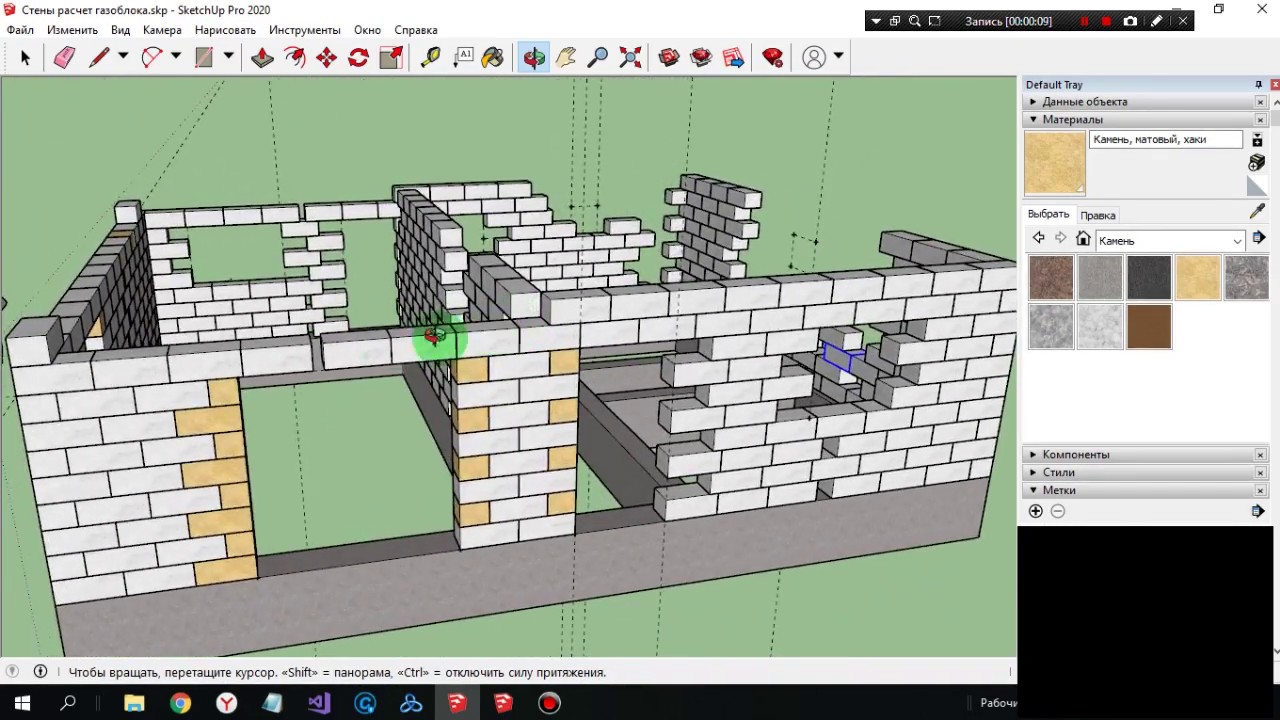This screenshot has width=1280, height=720.
Task: Activate the Push/Pull tool
Action: [262, 58]
